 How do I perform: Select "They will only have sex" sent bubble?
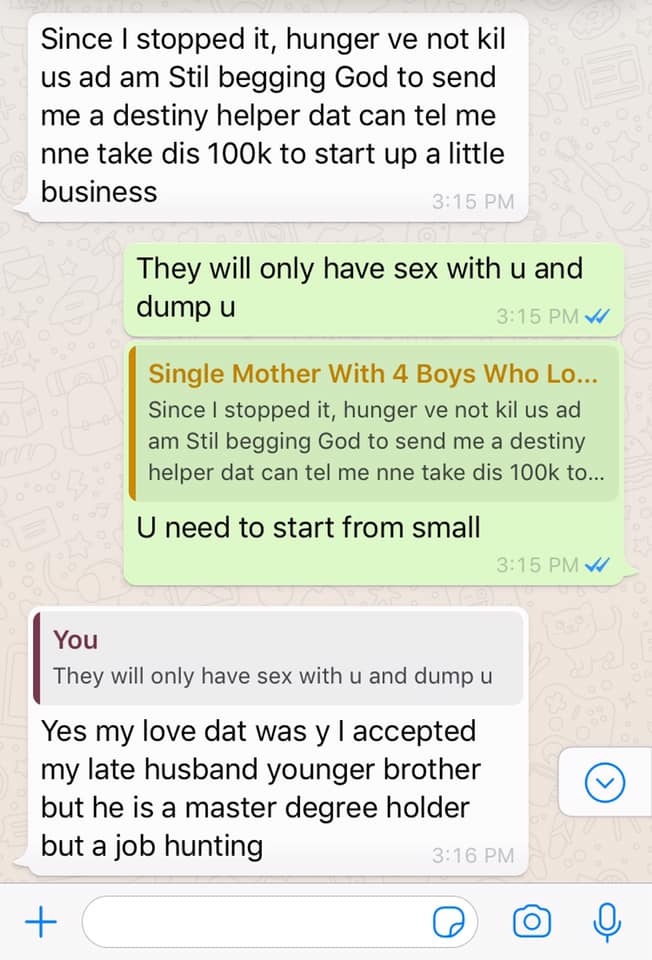tap(373, 290)
